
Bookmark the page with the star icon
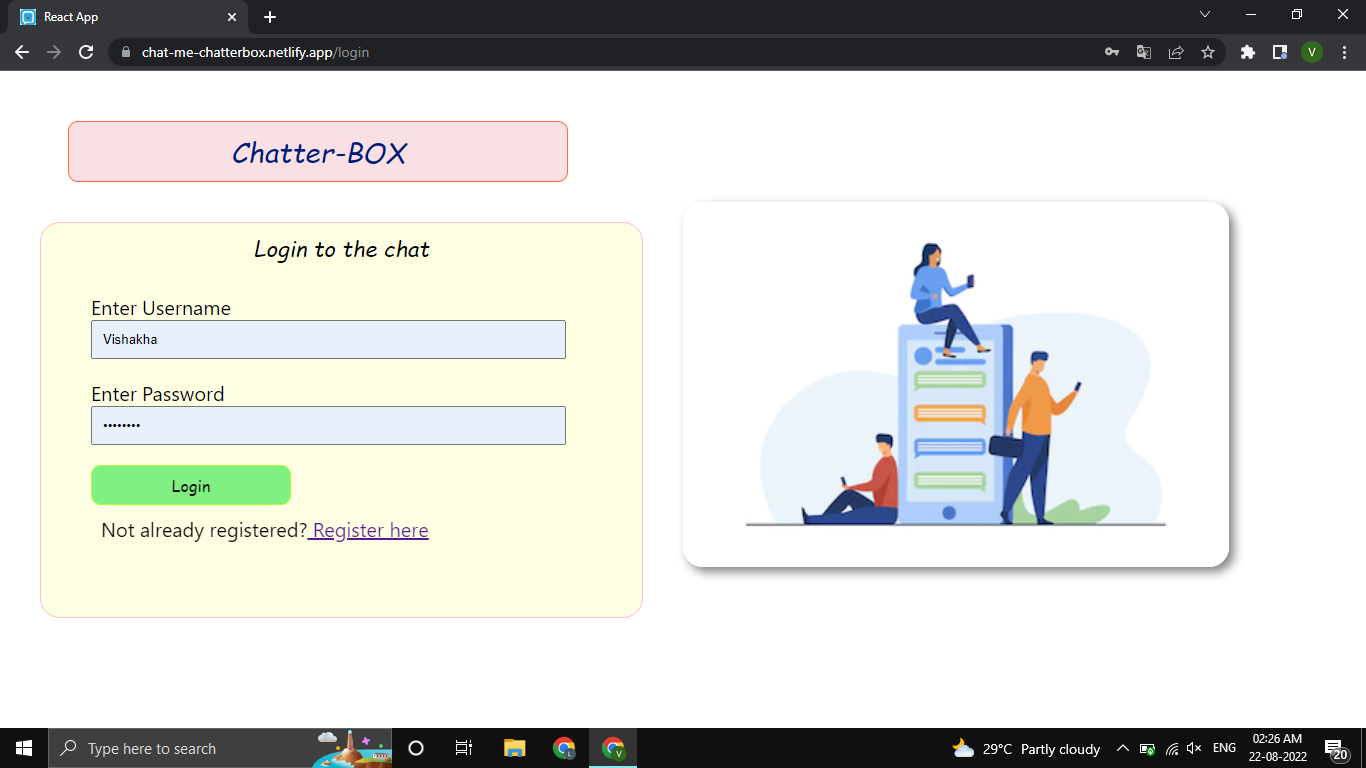1208,51
